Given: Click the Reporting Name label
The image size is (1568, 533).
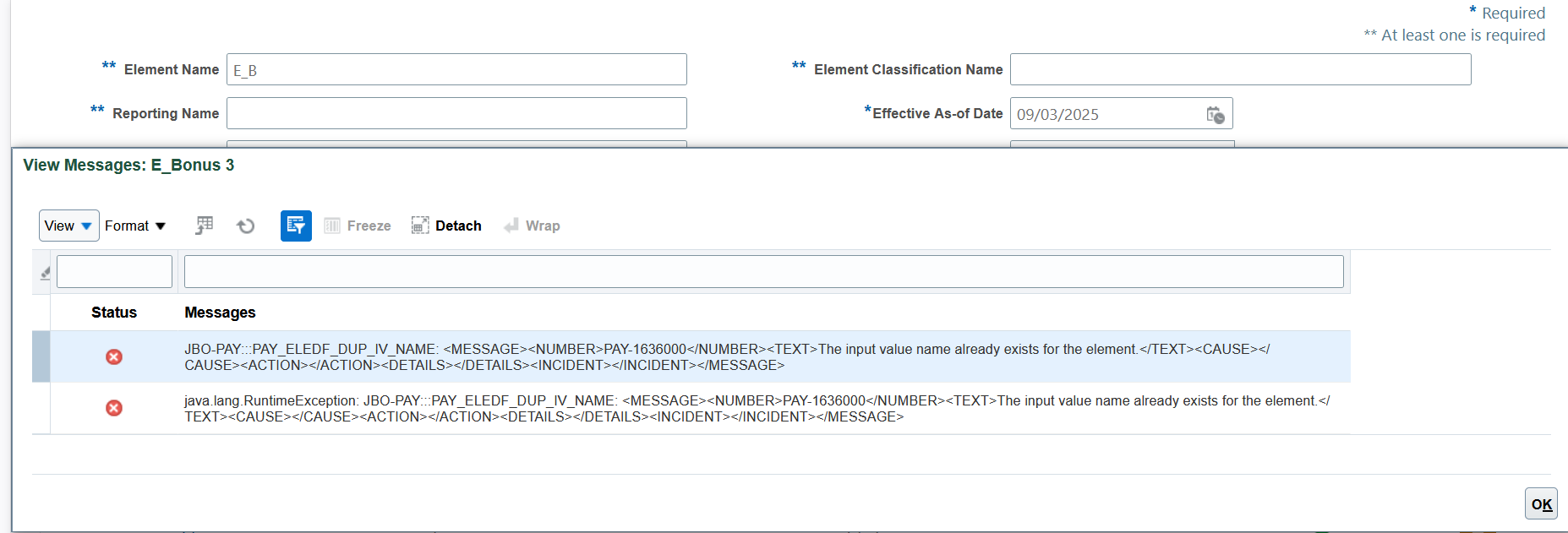Looking at the screenshot, I should coord(166,113).
